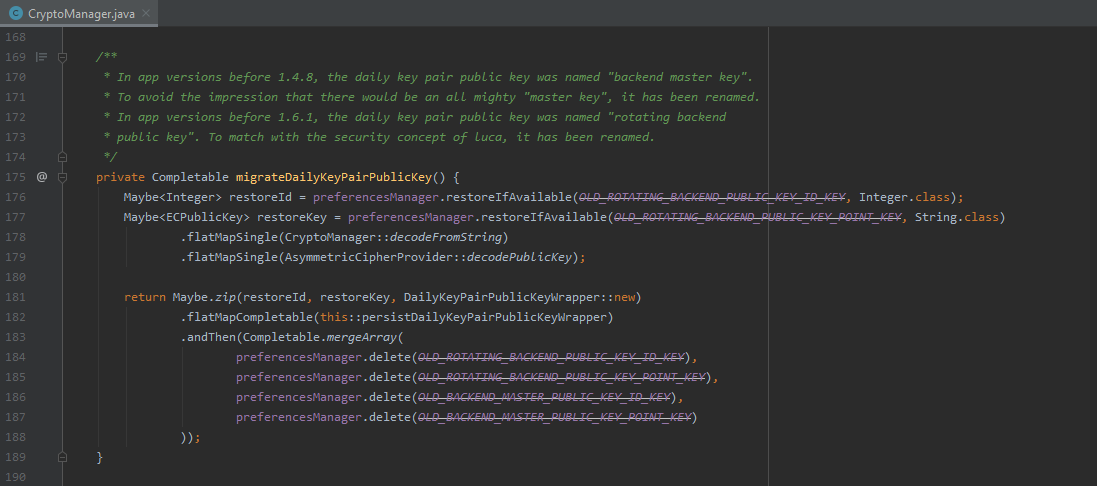Click the 'return' keyword on line 181

point(145,297)
